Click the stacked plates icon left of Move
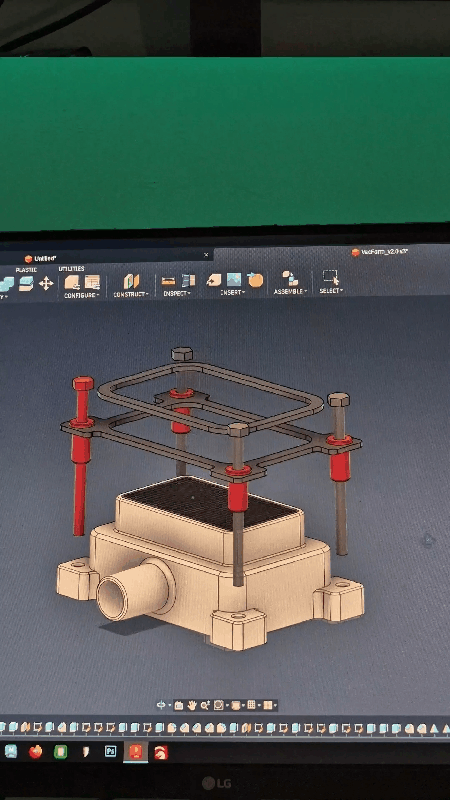450x800 pixels. coord(26,284)
